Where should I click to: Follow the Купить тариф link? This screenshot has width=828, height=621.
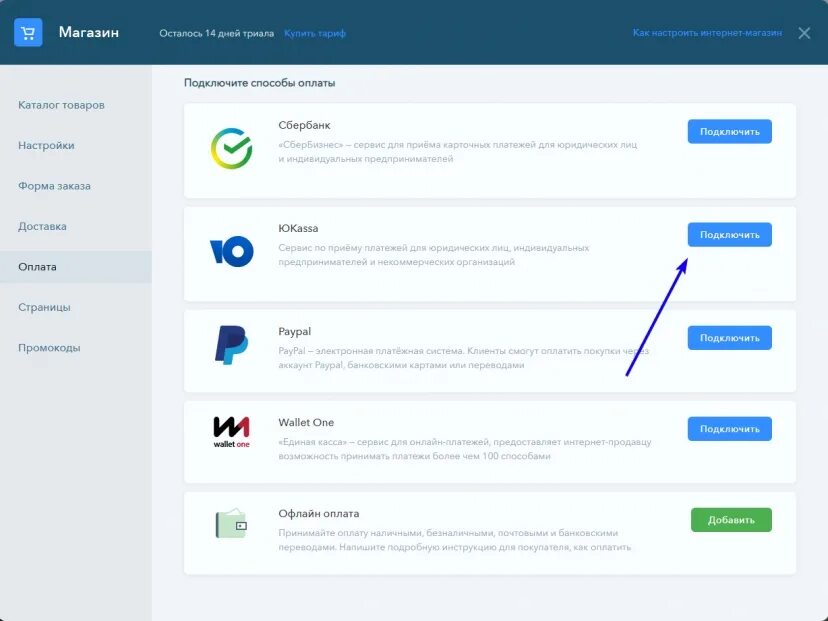coord(315,33)
